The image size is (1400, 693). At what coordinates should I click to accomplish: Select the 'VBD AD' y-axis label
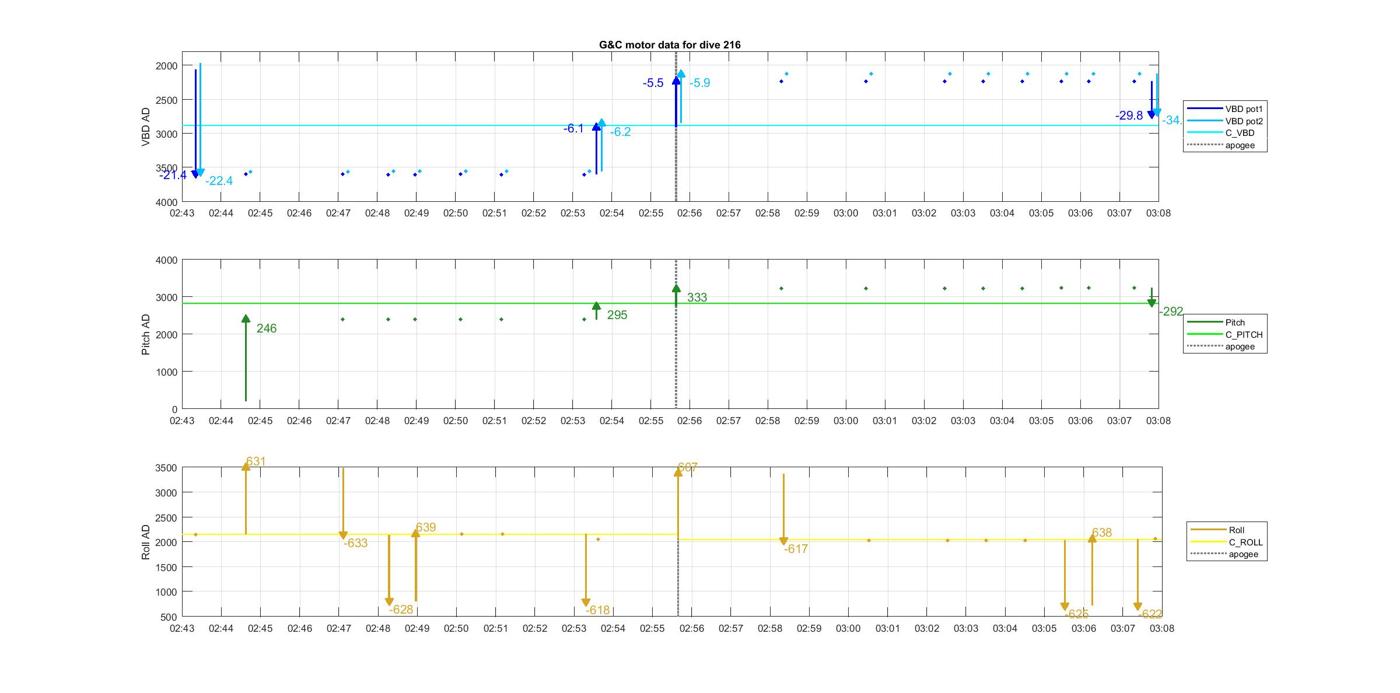pos(146,127)
